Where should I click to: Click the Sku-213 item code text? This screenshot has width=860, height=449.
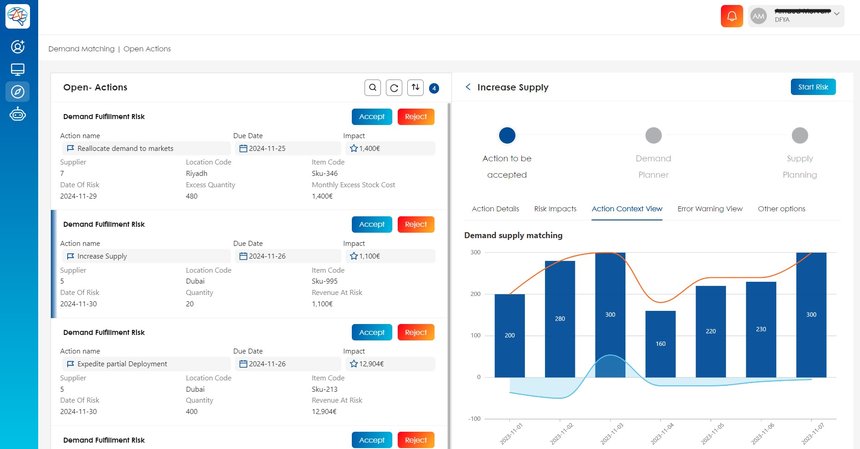coord(324,389)
